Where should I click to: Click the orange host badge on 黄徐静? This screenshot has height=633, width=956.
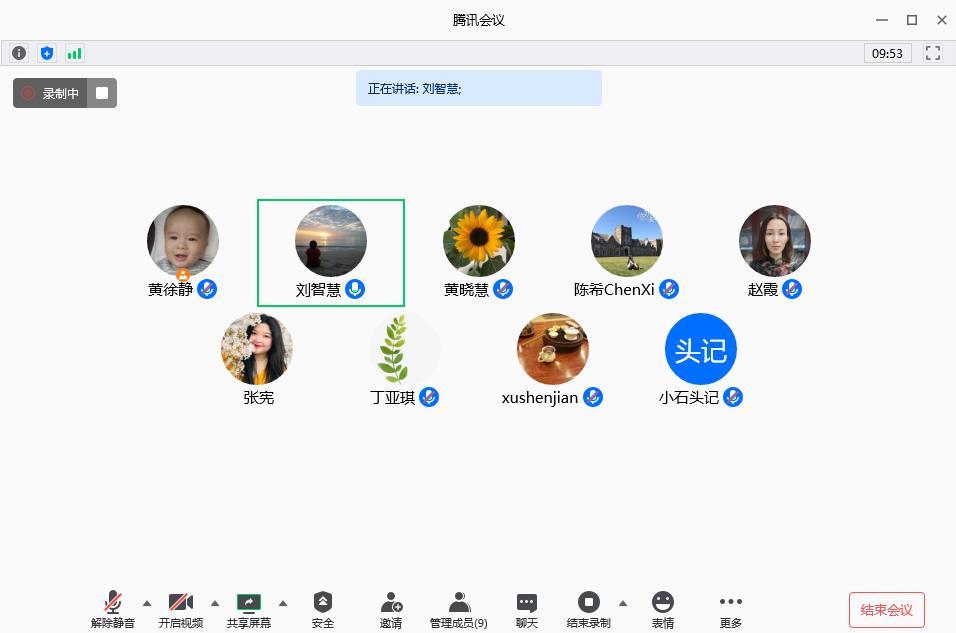183,274
